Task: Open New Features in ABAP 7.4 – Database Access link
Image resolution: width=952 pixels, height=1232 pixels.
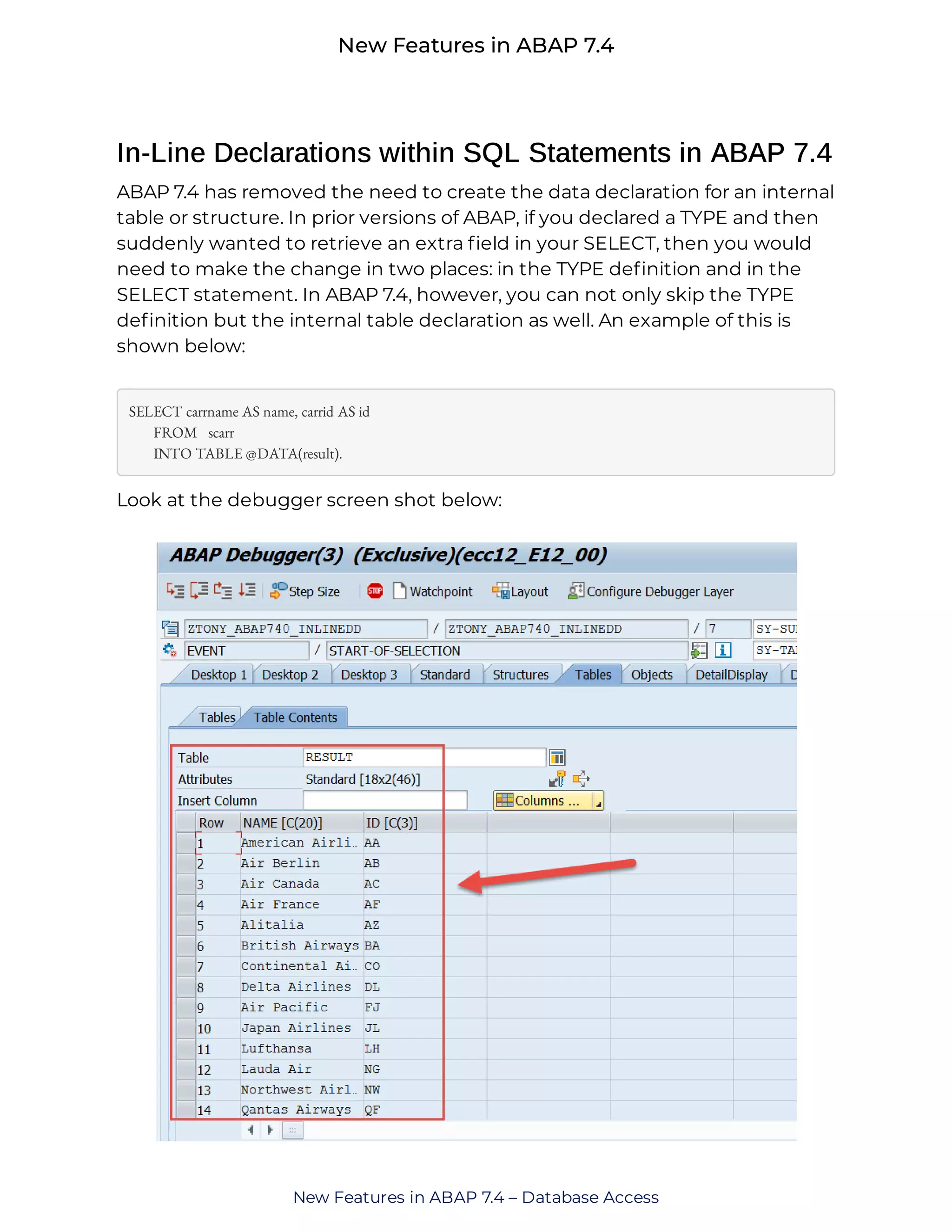Action: click(x=476, y=1197)
